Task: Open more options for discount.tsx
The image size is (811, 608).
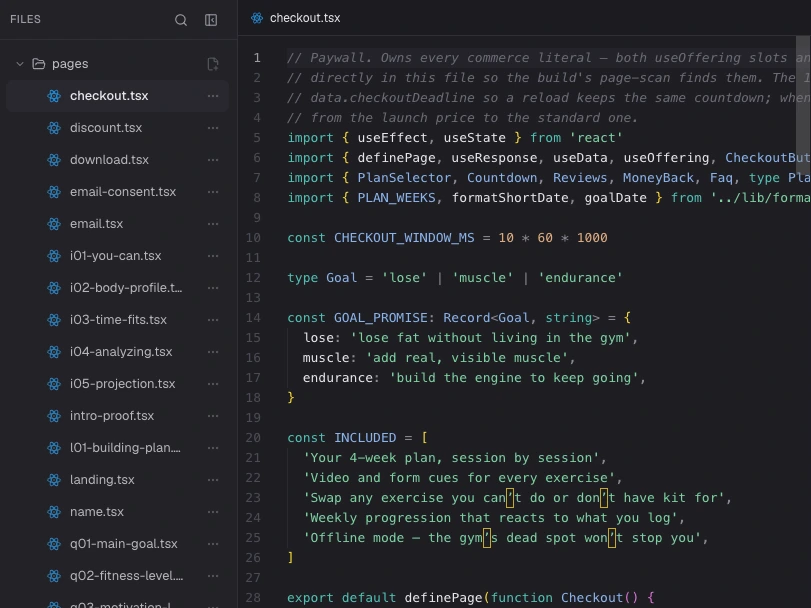Action: tap(213, 128)
